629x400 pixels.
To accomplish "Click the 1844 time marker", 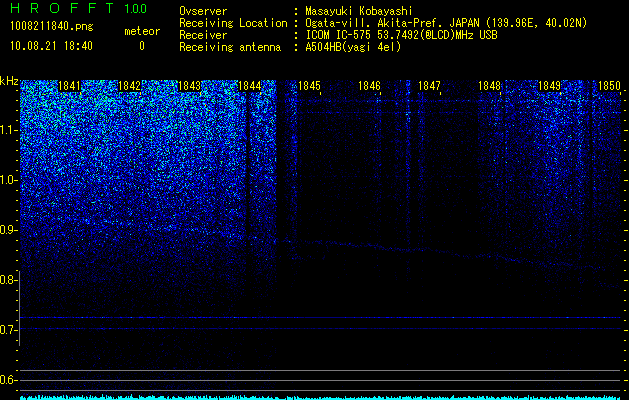I will click(x=250, y=86).
